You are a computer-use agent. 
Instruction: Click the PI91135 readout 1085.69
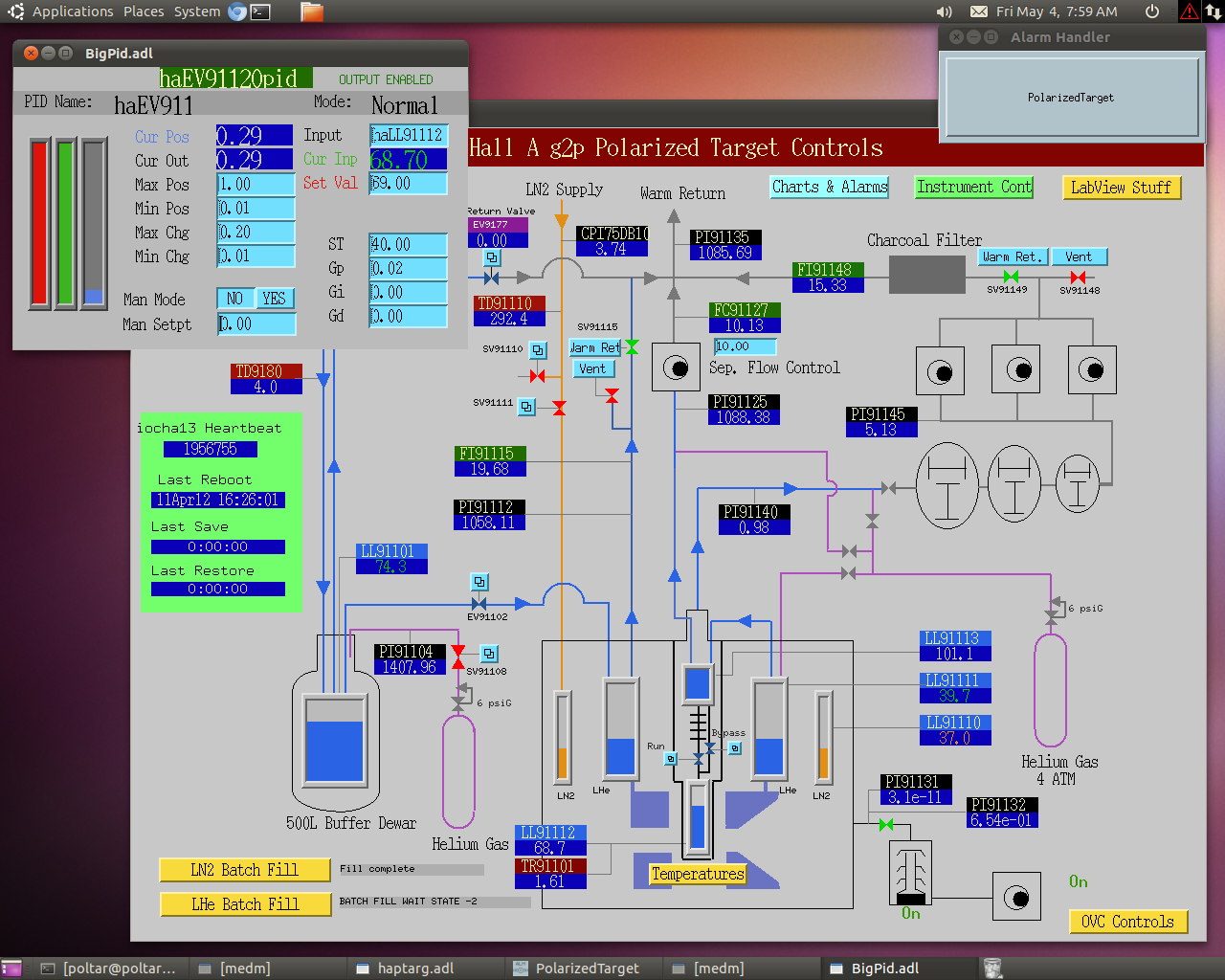(x=725, y=253)
